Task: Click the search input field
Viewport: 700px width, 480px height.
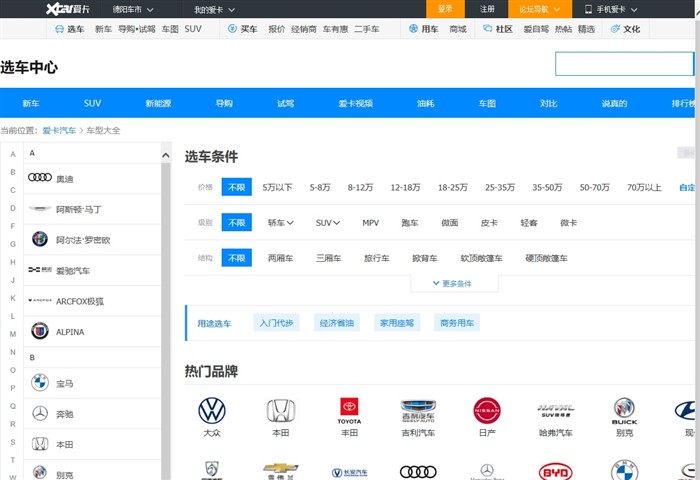Action: click(x=624, y=64)
